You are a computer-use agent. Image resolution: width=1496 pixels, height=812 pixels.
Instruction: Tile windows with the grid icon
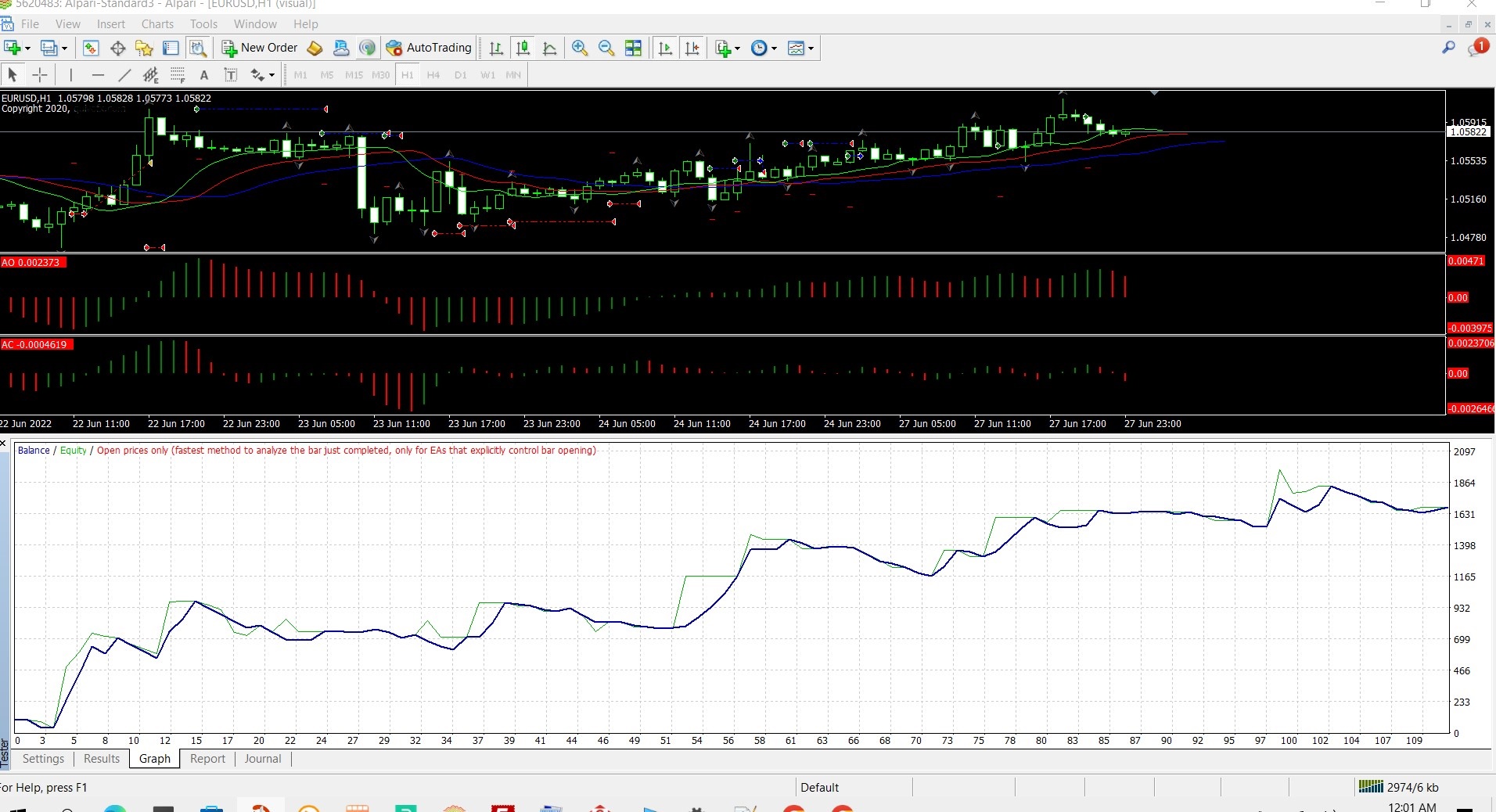633,48
